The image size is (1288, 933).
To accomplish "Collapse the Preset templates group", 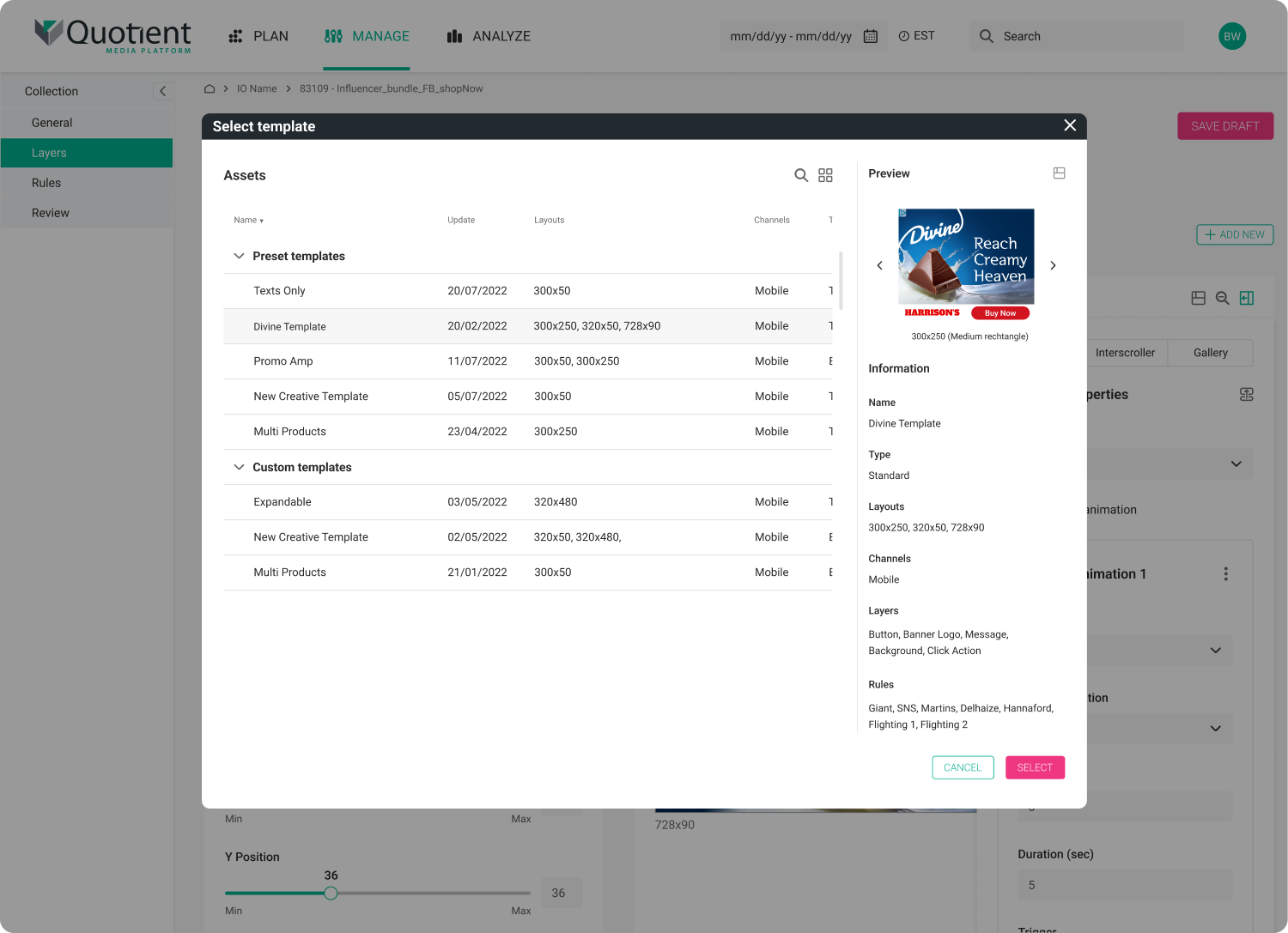I will (x=239, y=256).
